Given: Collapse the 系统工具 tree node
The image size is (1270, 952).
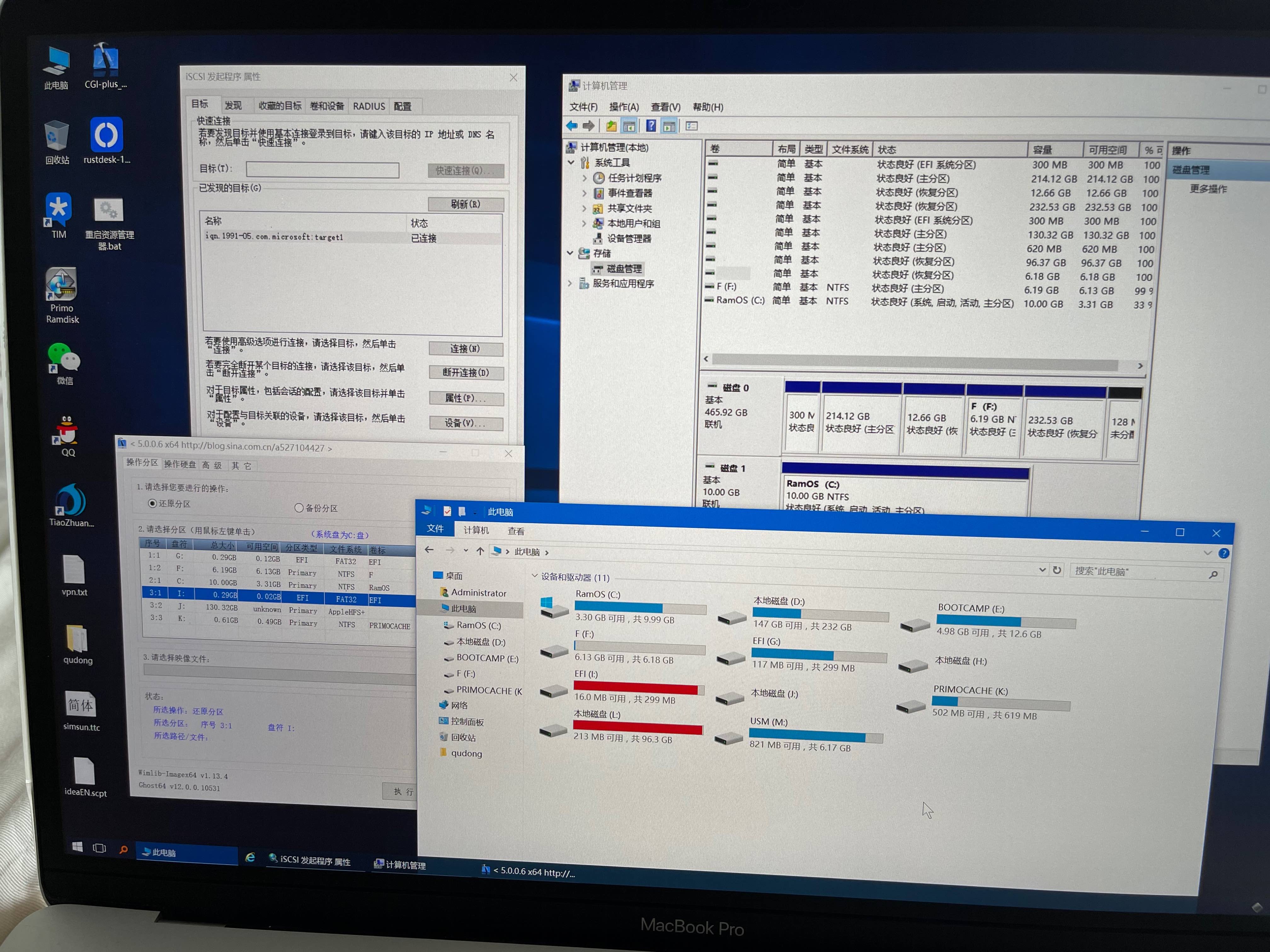Looking at the screenshot, I should click(x=571, y=162).
